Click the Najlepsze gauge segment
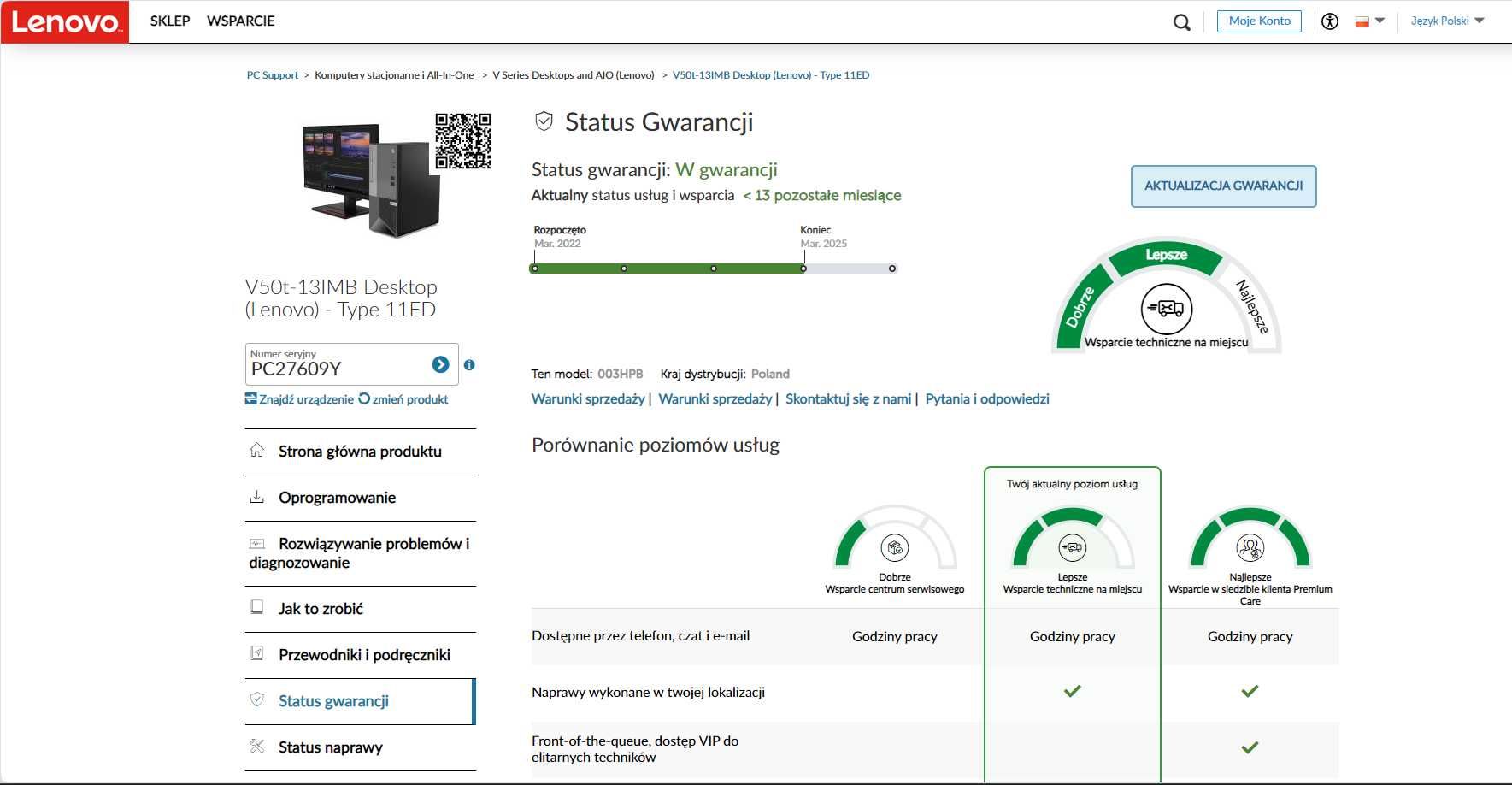Viewport: 1512px width, 785px height. point(1252,306)
